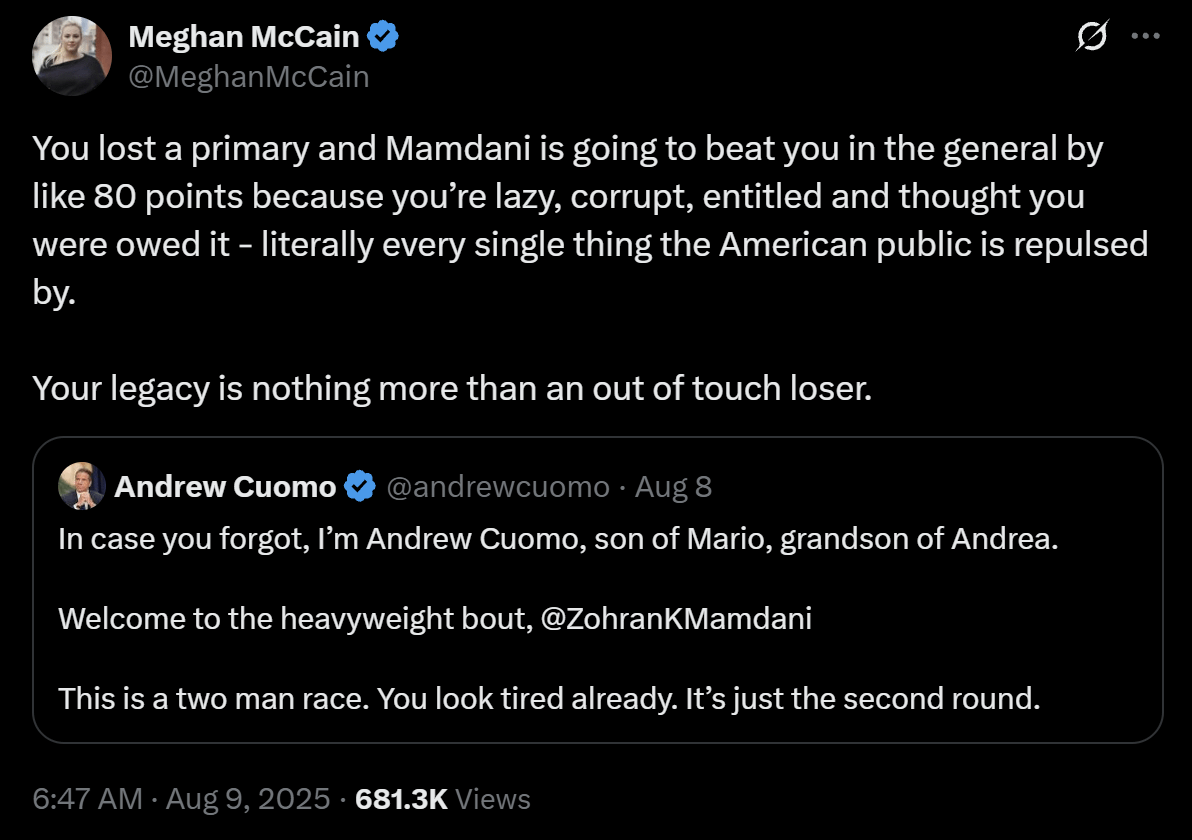
Task: Click the 'two man race' quoted line
Action: point(549,699)
